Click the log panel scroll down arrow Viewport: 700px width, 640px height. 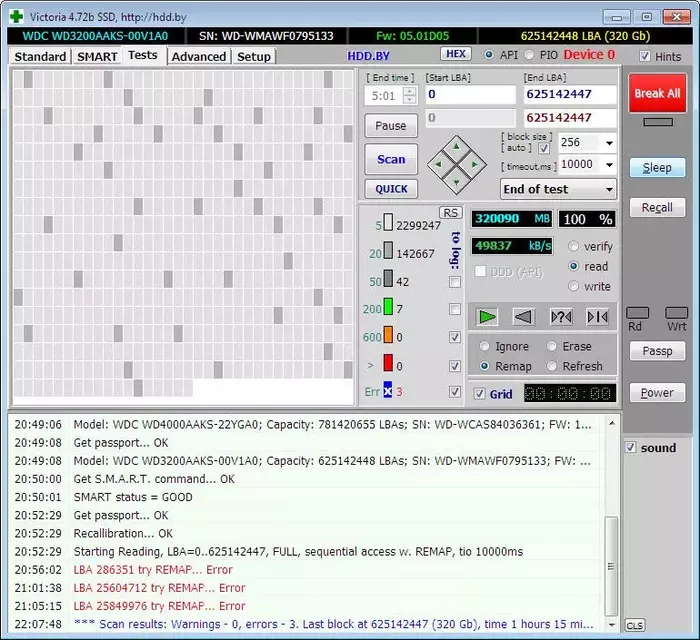click(612, 625)
